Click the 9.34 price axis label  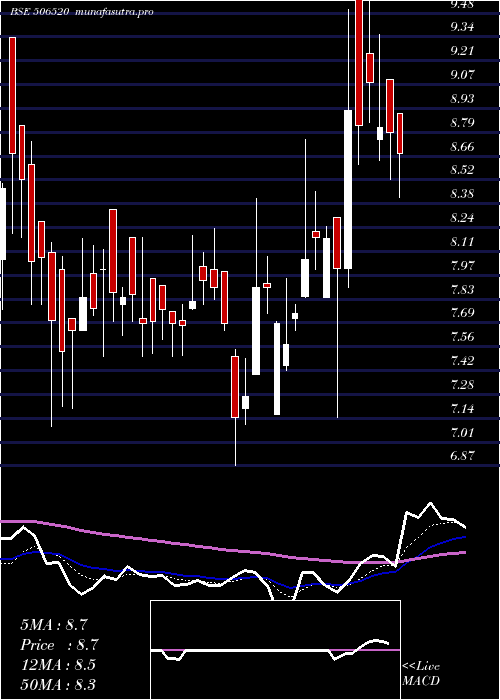tap(462, 27)
